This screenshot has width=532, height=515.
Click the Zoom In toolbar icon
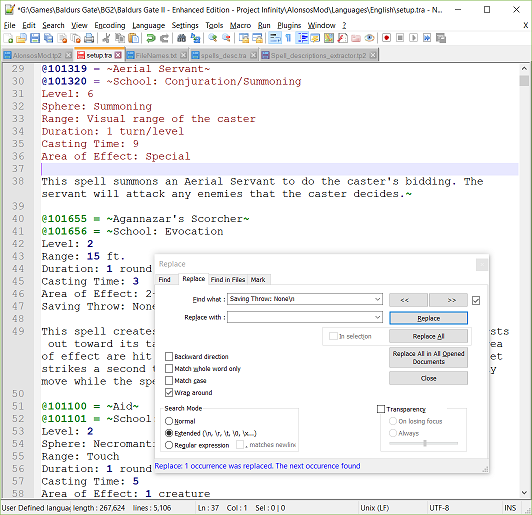213,38
